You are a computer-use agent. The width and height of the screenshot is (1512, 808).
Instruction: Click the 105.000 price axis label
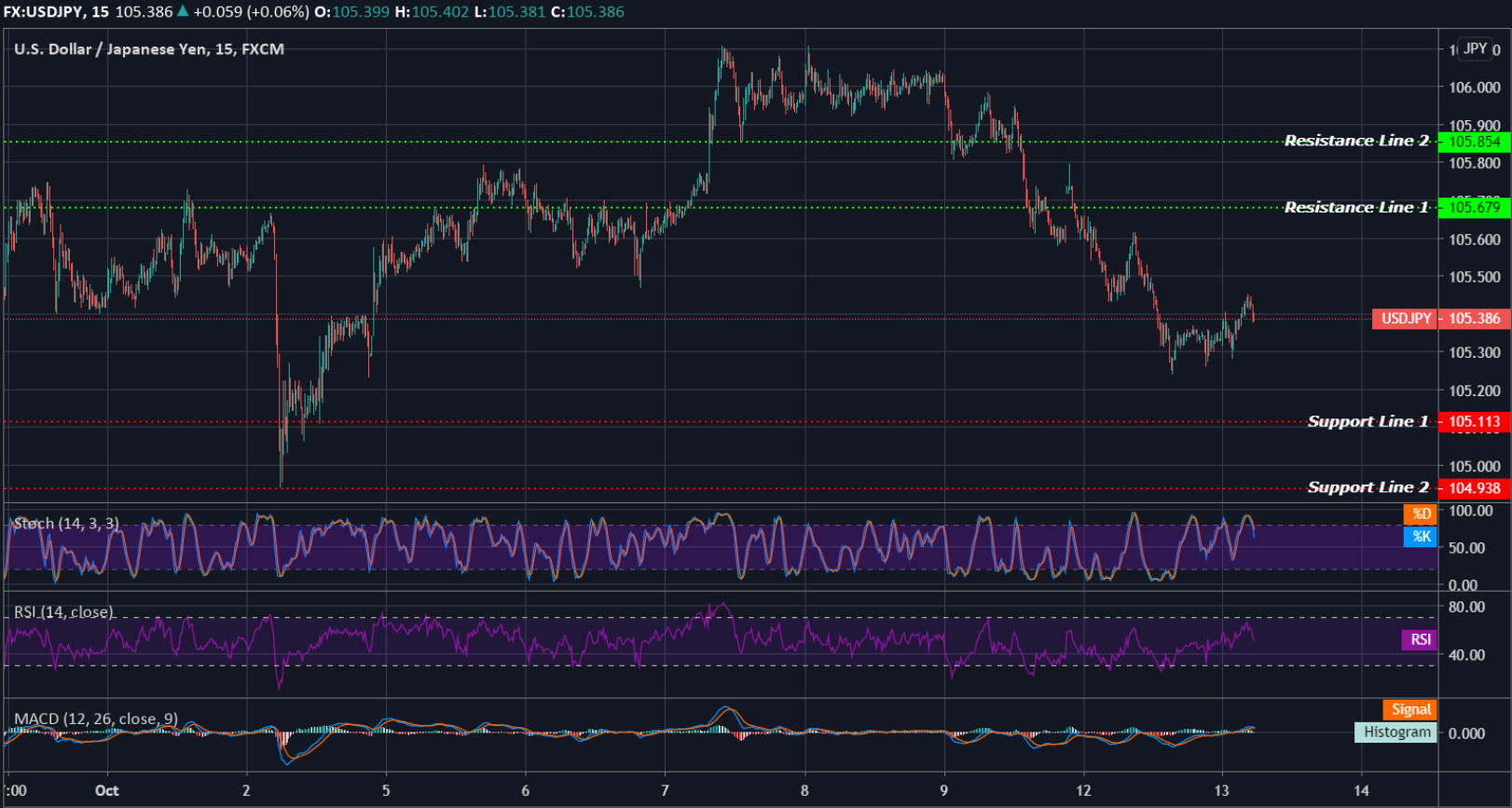pos(1475,466)
